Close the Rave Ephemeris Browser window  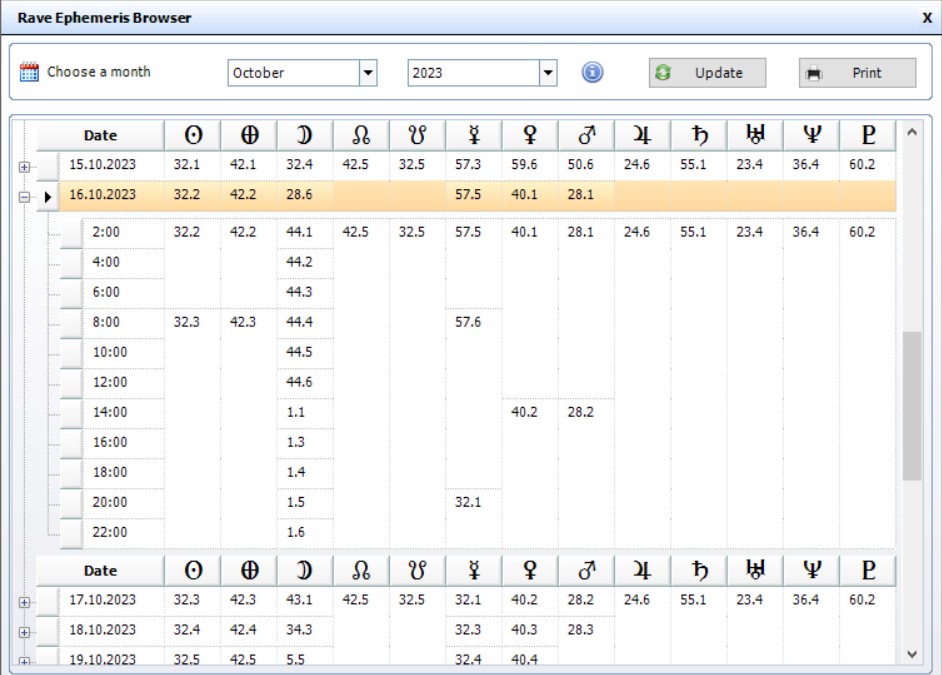click(x=926, y=18)
